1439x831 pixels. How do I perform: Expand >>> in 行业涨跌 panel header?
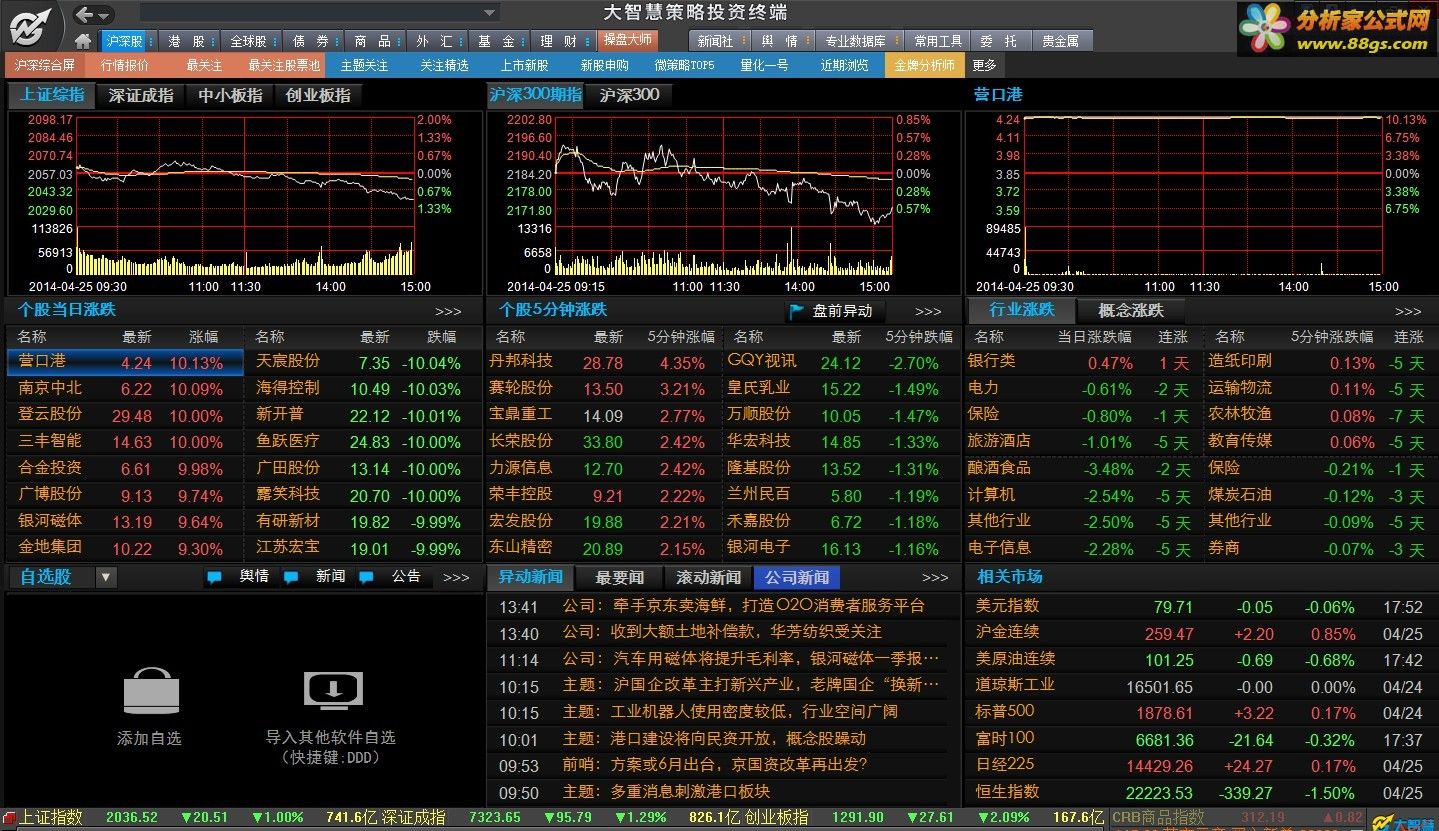(1408, 312)
